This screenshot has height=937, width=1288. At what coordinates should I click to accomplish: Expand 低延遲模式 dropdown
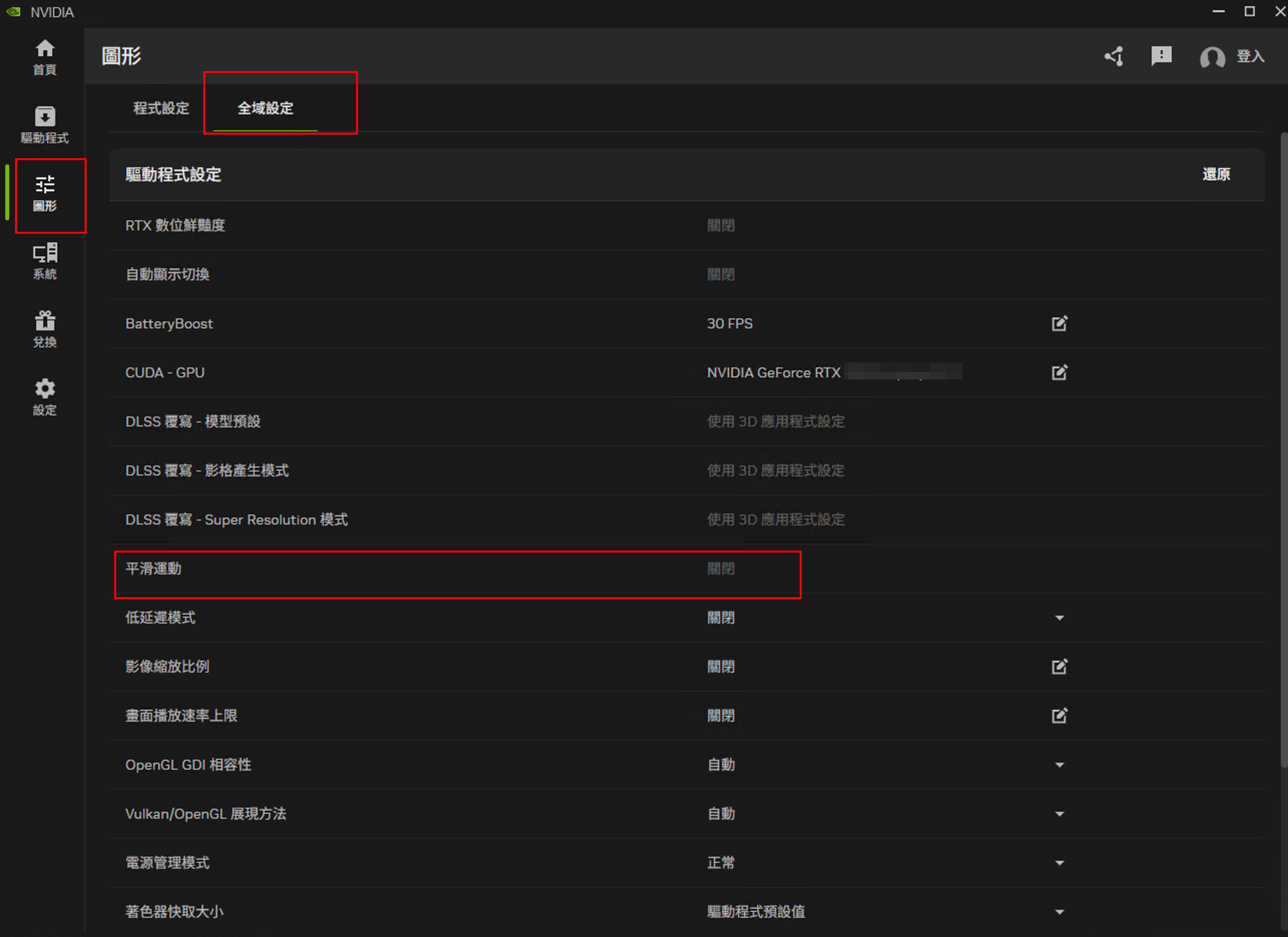[1059, 618]
